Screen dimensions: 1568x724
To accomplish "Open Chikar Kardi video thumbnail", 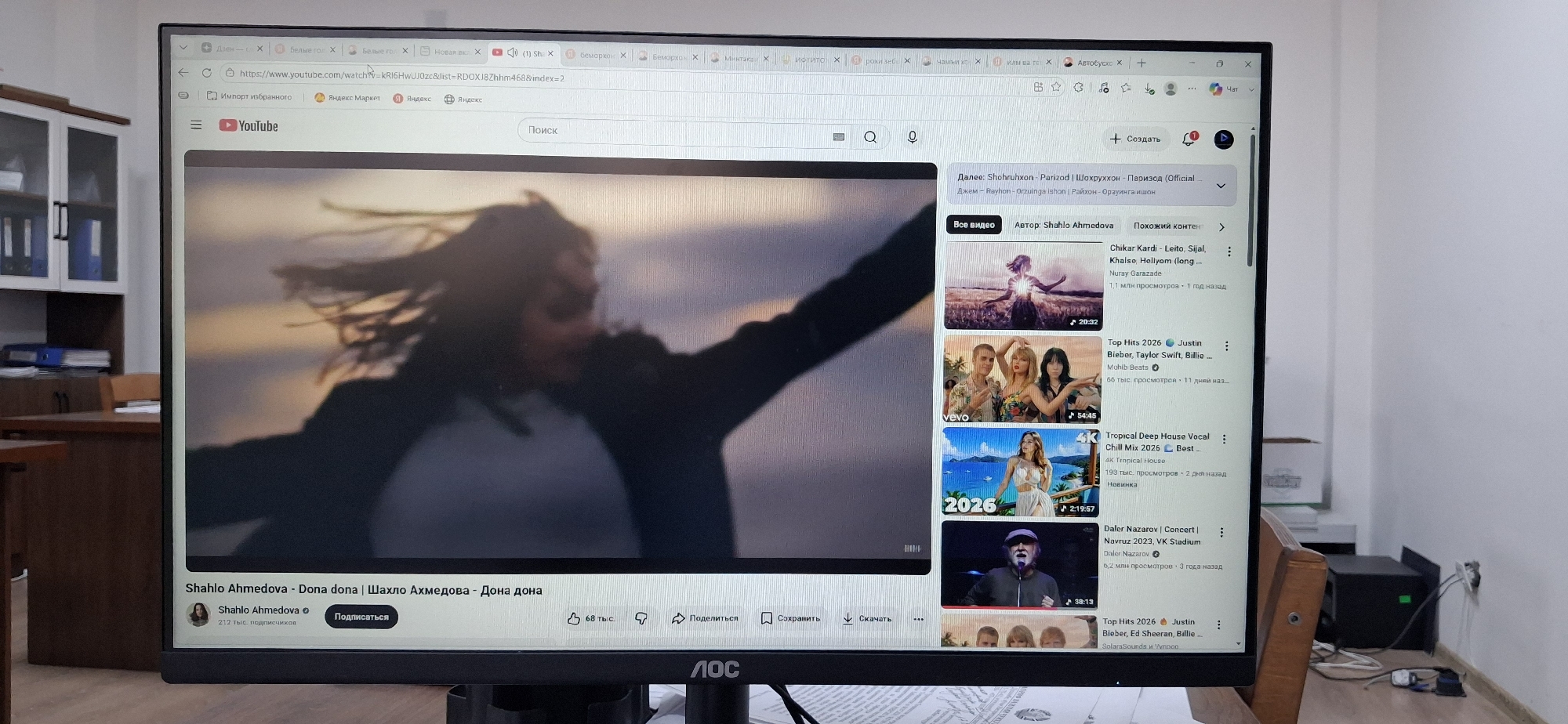I will (x=1023, y=286).
